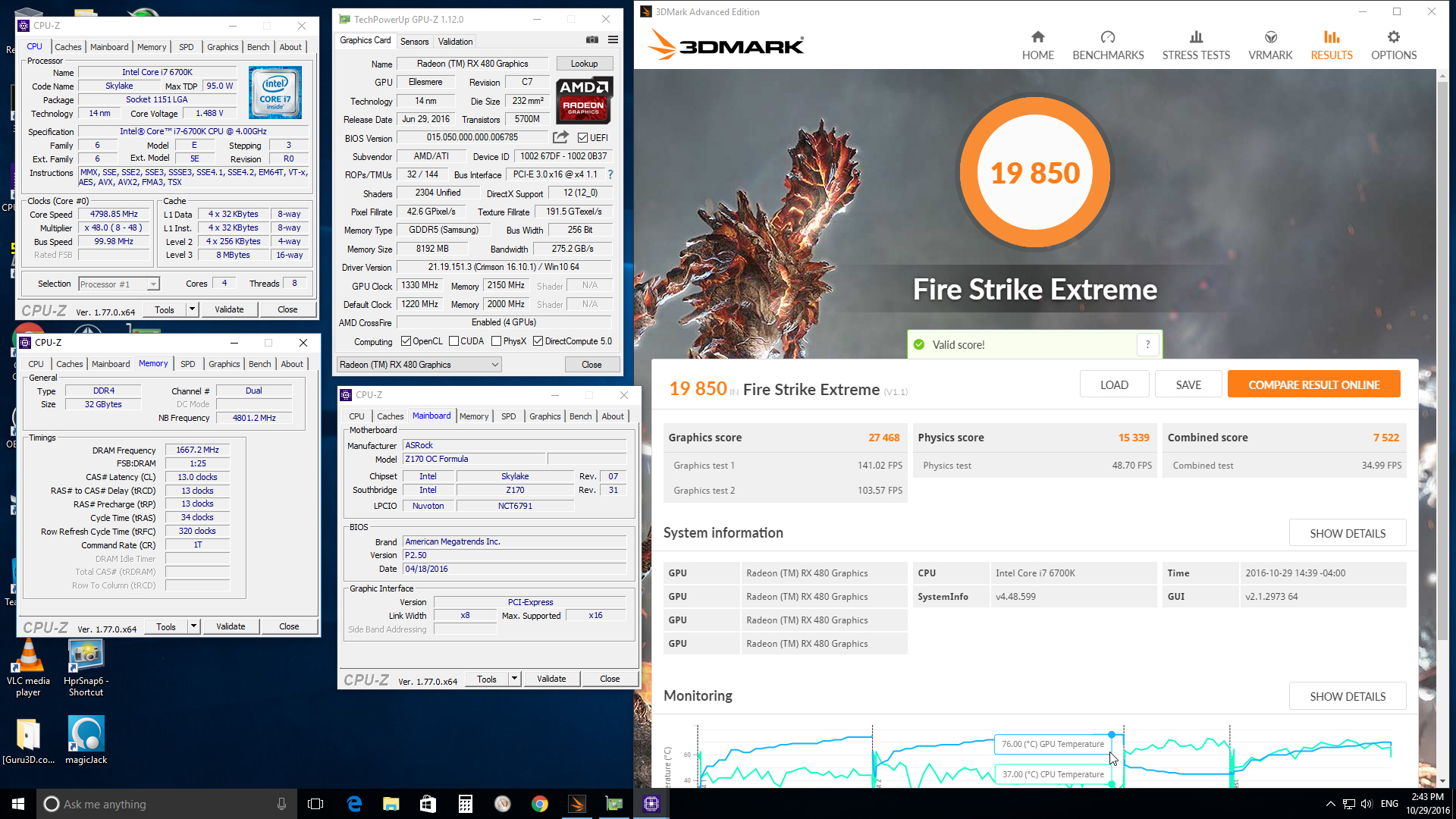
Task: Open the Guru3D folder on desktop
Action: coord(28,740)
